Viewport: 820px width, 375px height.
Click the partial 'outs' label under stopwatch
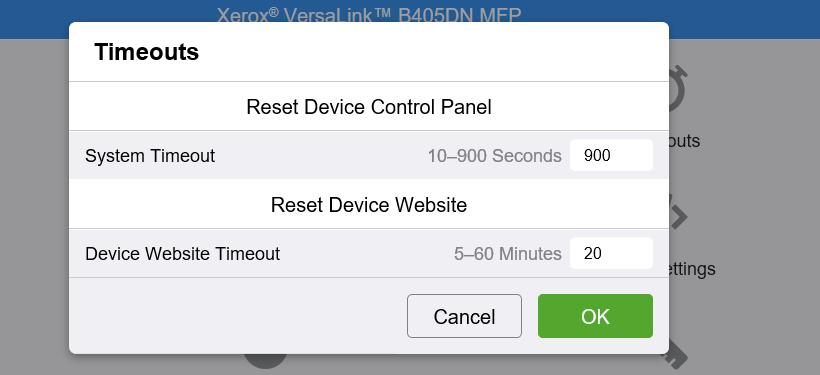(684, 141)
